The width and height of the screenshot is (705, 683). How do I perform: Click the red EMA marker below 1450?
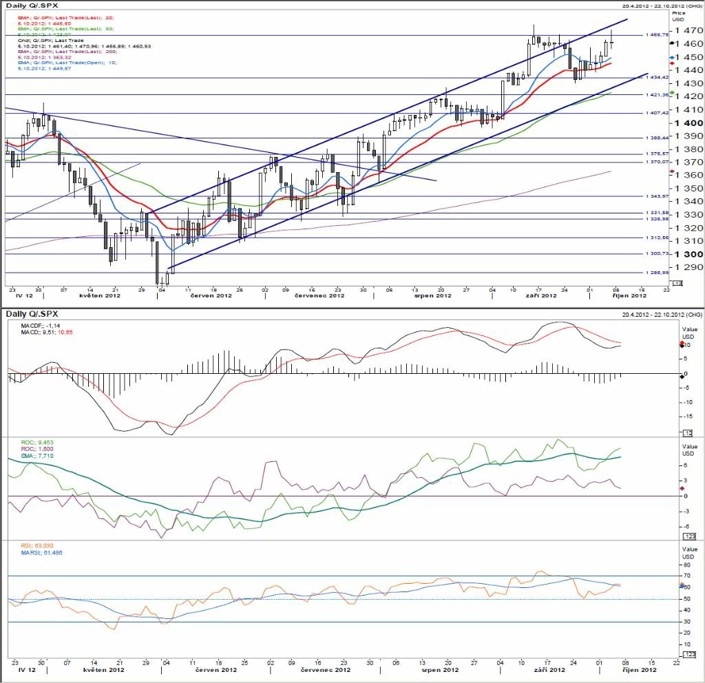tap(672, 63)
